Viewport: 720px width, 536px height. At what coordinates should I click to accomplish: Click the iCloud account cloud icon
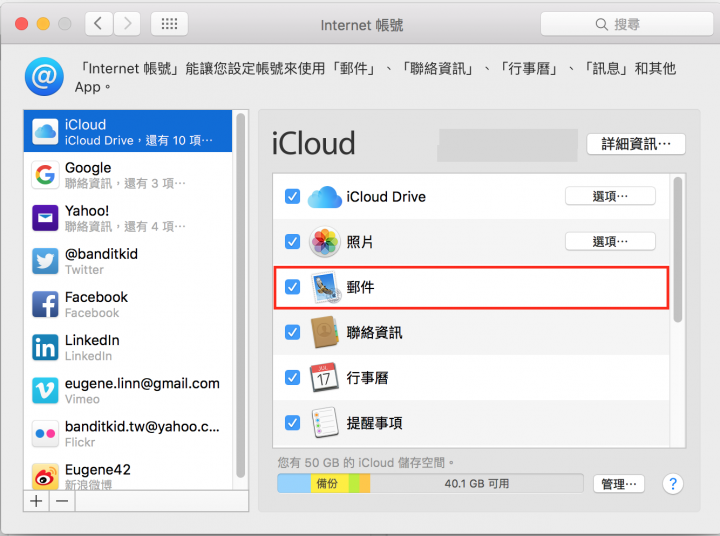(45, 131)
